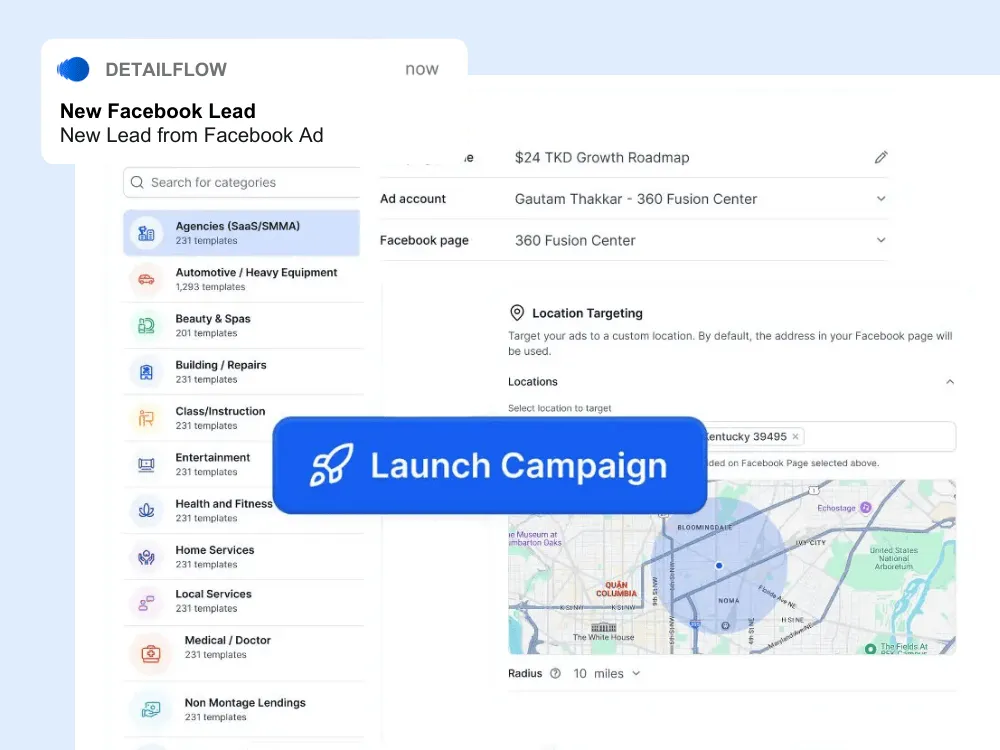Screen dimensions: 1000x750
Task: Click the 'Facebook page' field label
Action: point(424,240)
